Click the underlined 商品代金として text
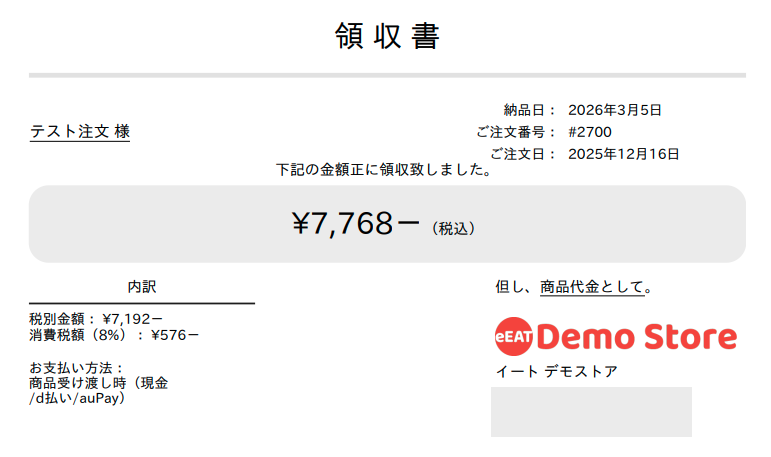The height and width of the screenshot is (457, 771). tap(592, 287)
